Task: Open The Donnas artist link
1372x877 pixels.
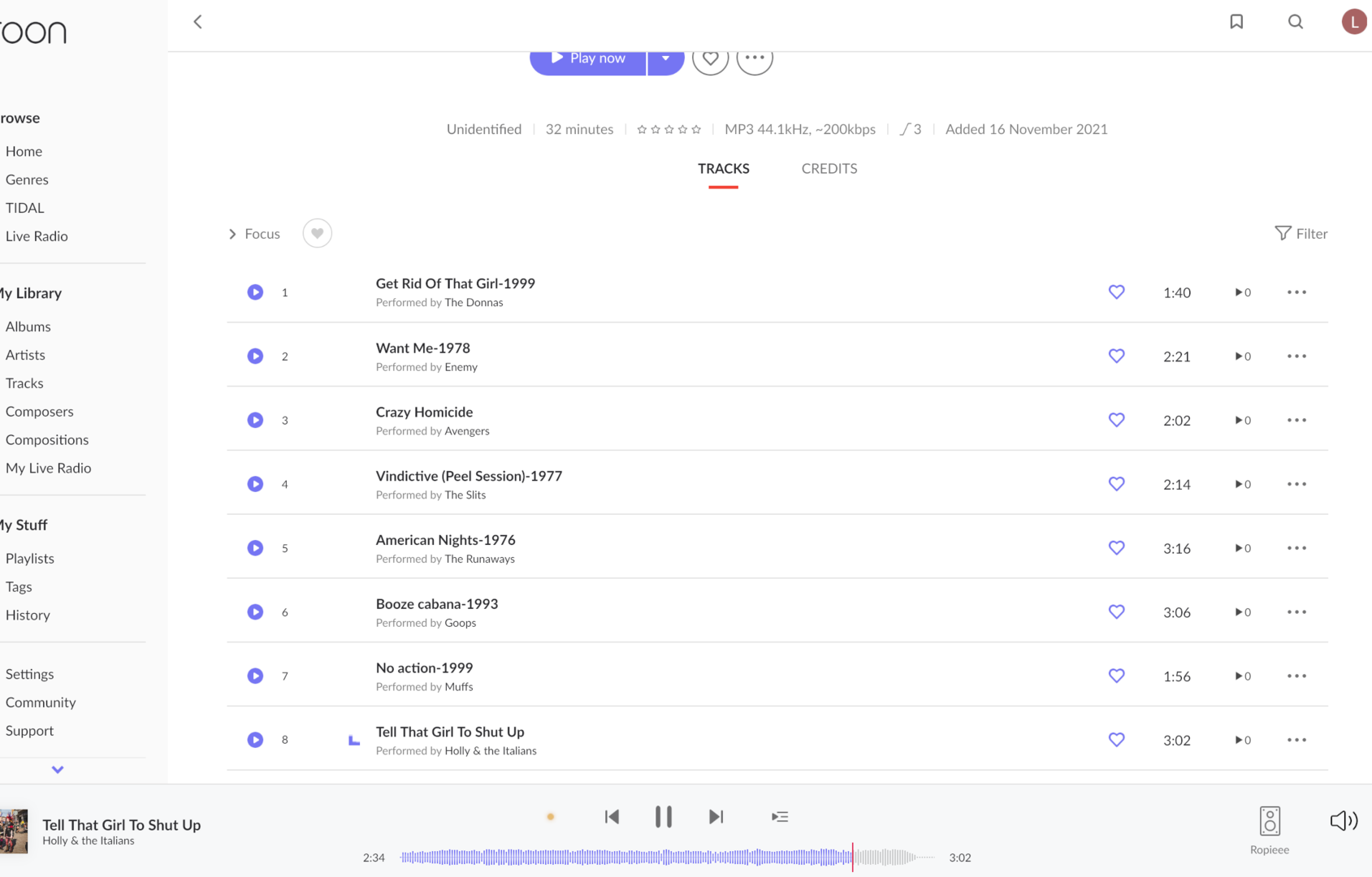Action: point(474,303)
